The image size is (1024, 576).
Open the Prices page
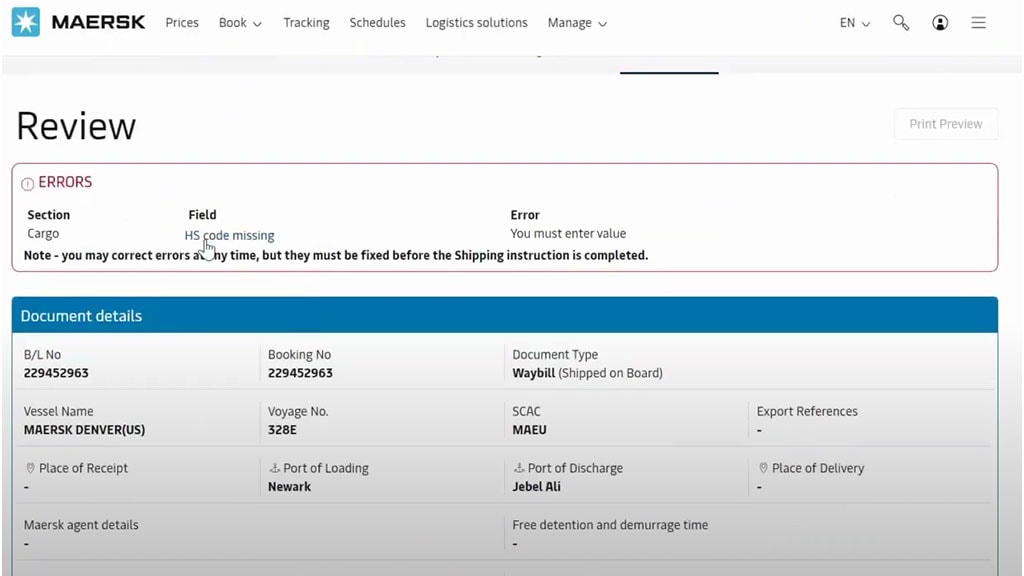(181, 22)
